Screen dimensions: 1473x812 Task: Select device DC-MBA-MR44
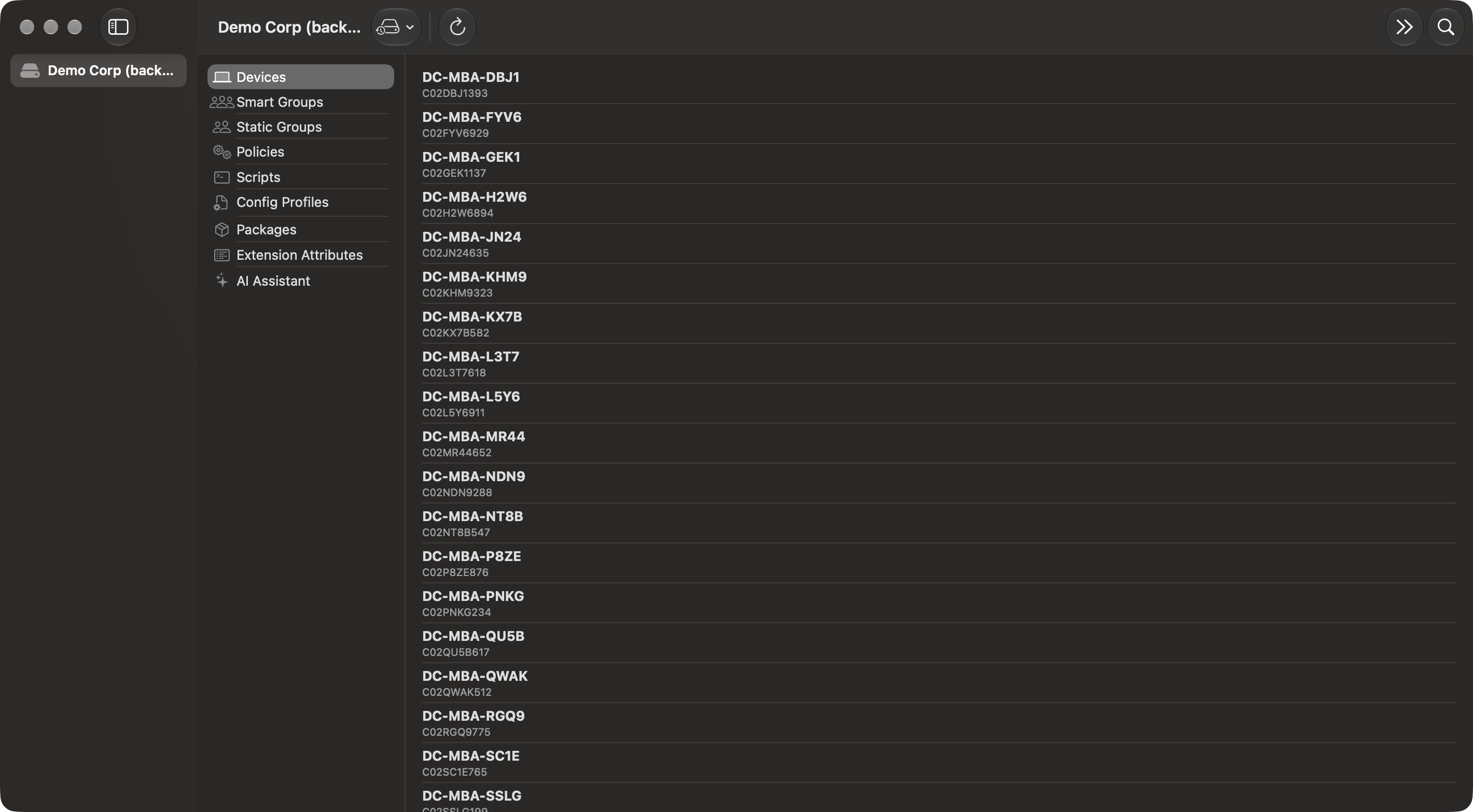click(x=939, y=444)
